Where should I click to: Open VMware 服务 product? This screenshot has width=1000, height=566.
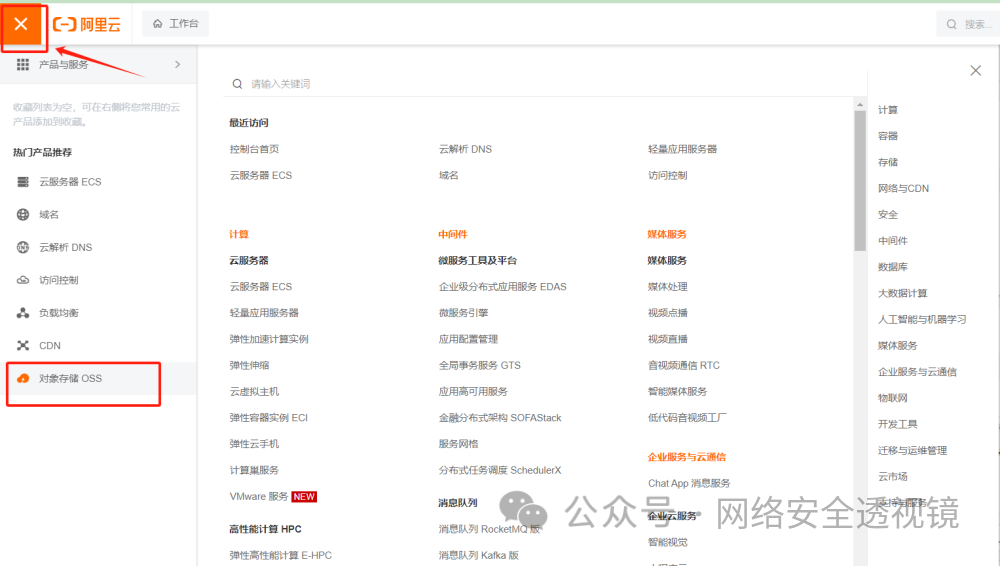click(x=259, y=496)
